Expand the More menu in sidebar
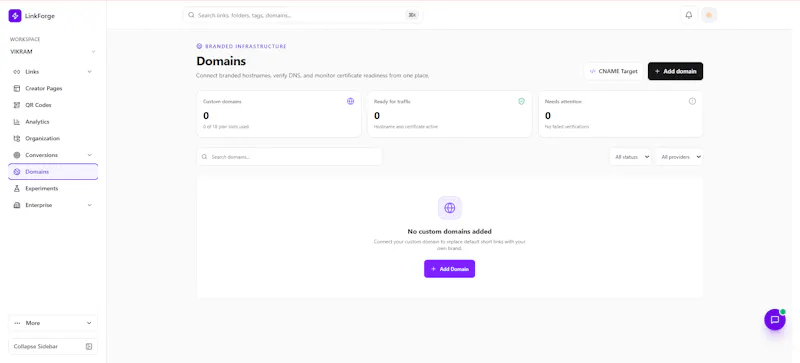The width and height of the screenshot is (800, 363). [53, 323]
